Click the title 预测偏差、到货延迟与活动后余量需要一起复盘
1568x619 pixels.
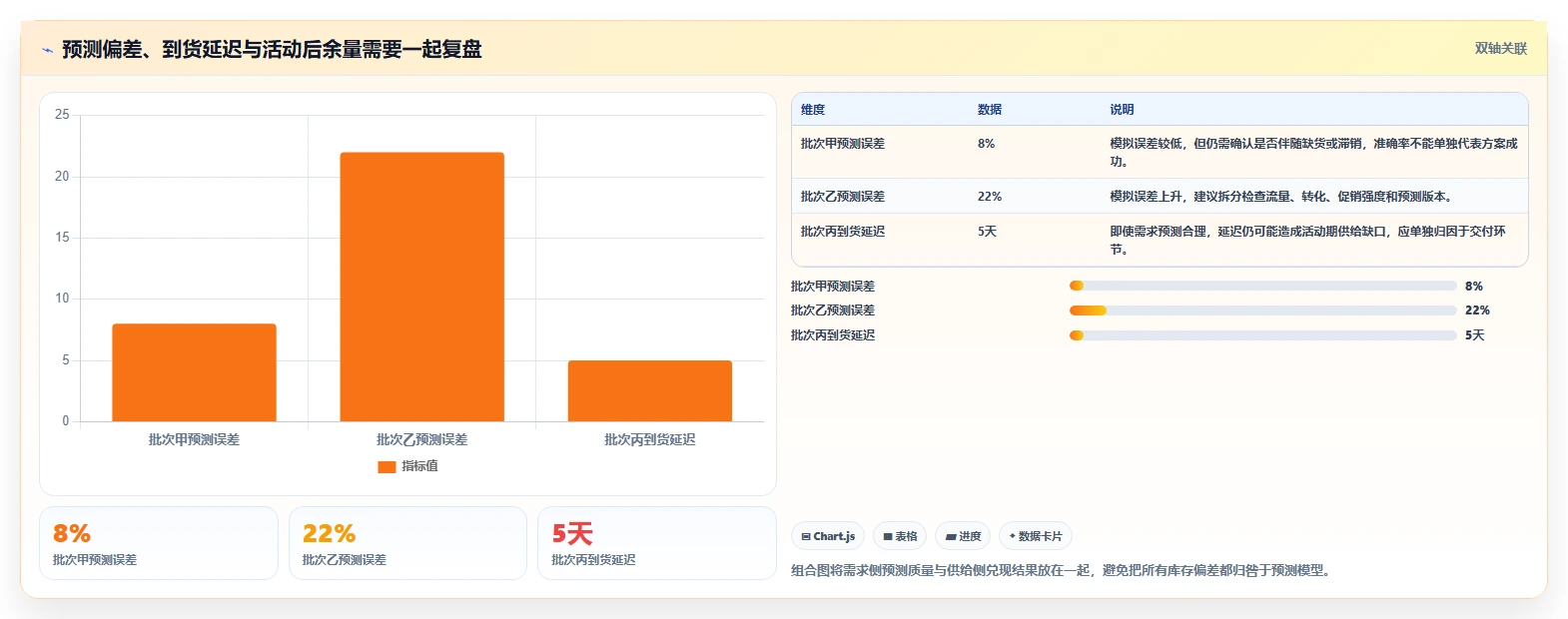[x=272, y=49]
